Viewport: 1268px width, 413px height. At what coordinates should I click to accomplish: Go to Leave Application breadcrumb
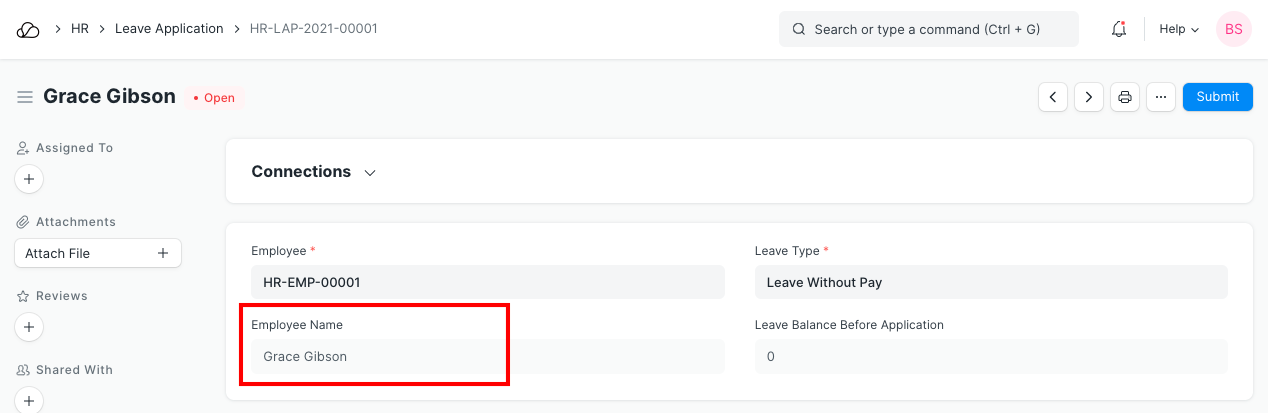point(169,29)
